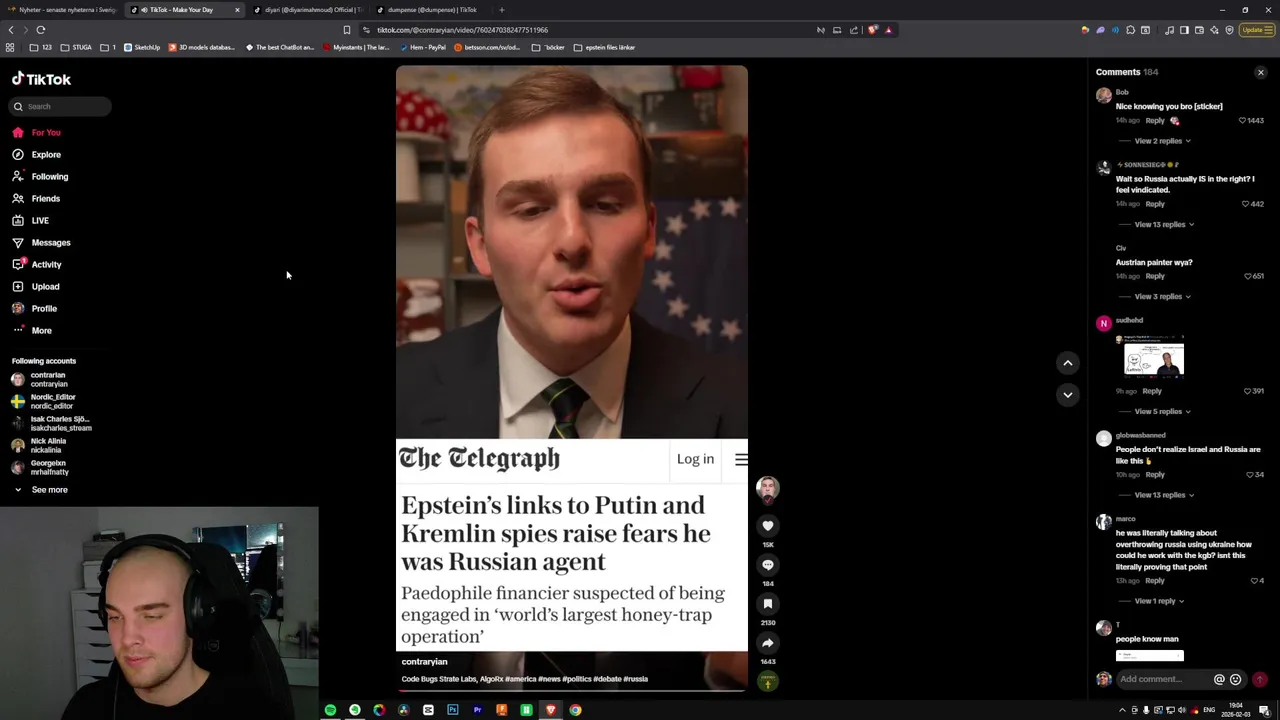Open the LIVE section

tap(31, 220)
